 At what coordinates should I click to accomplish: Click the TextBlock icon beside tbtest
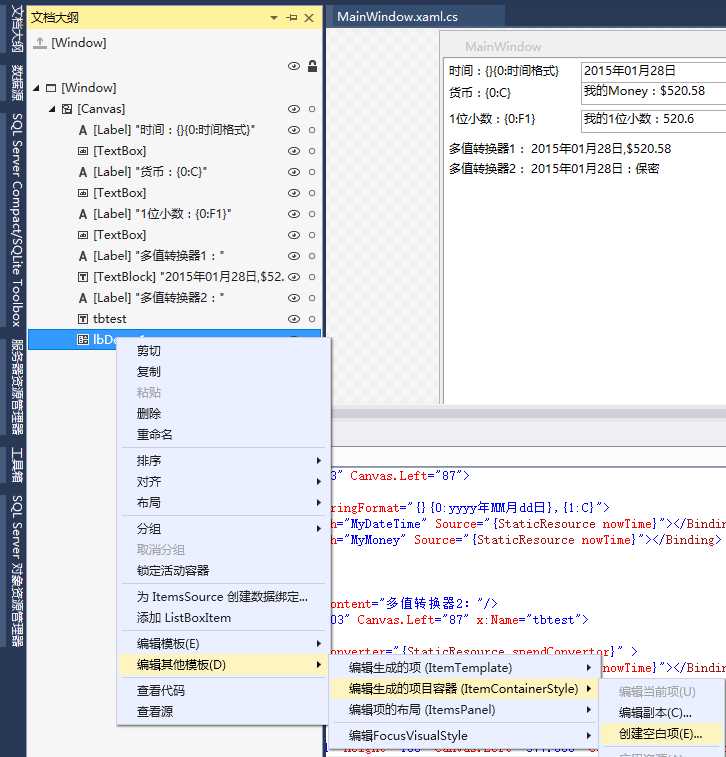click(x=83, y=319)
